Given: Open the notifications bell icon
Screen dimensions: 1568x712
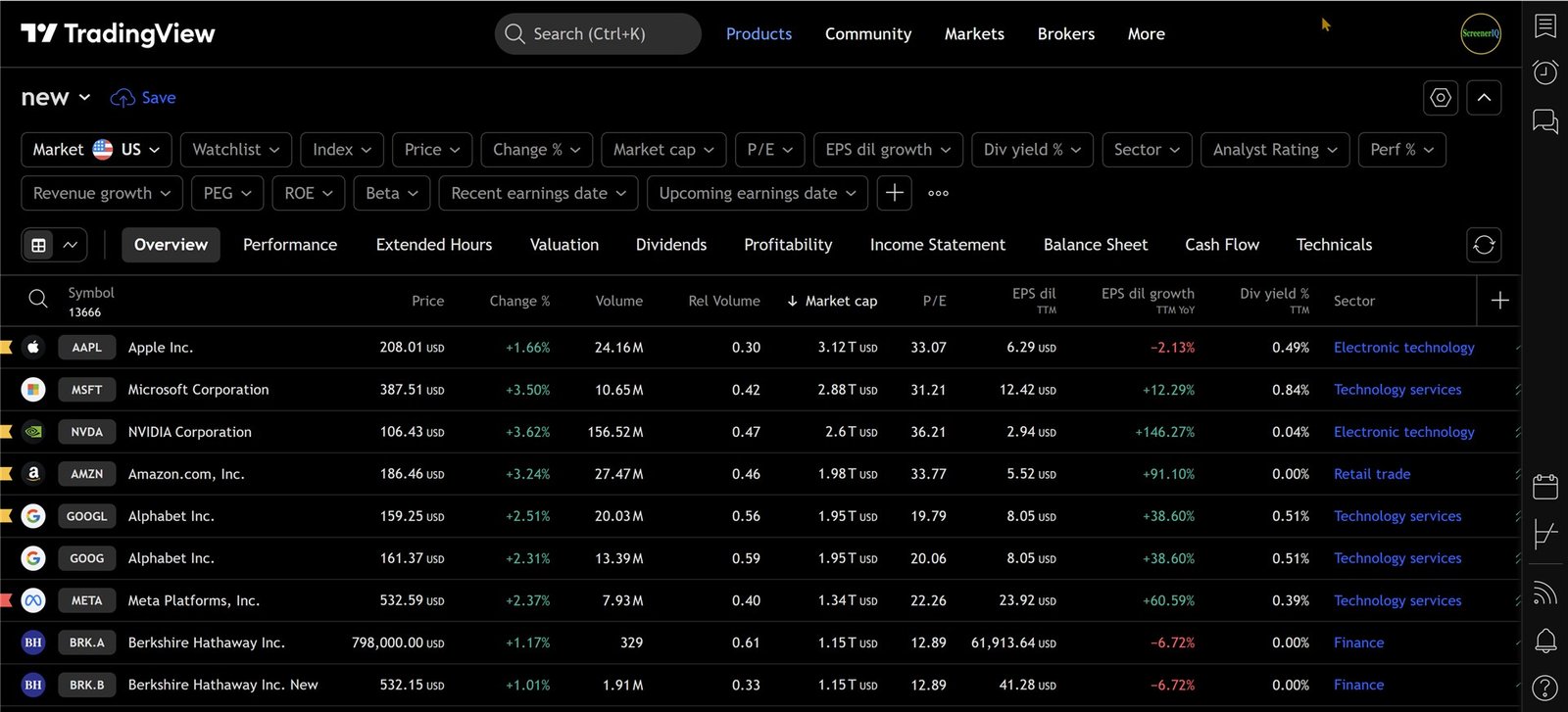Looking at the screenshot, I should pyautogui.click(x=1545, y=641).
